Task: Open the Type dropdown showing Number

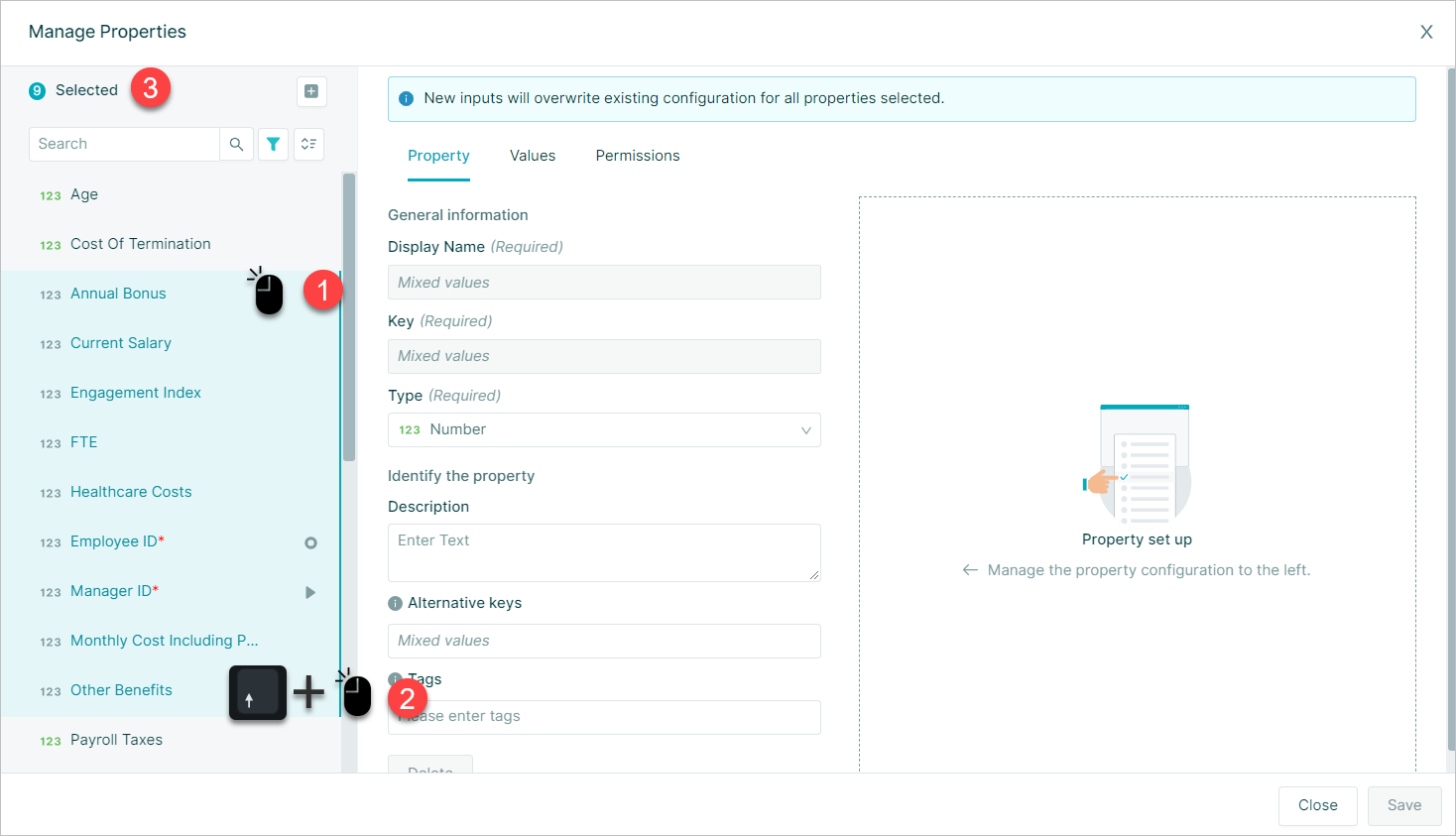Action: [x=604, y=429]
